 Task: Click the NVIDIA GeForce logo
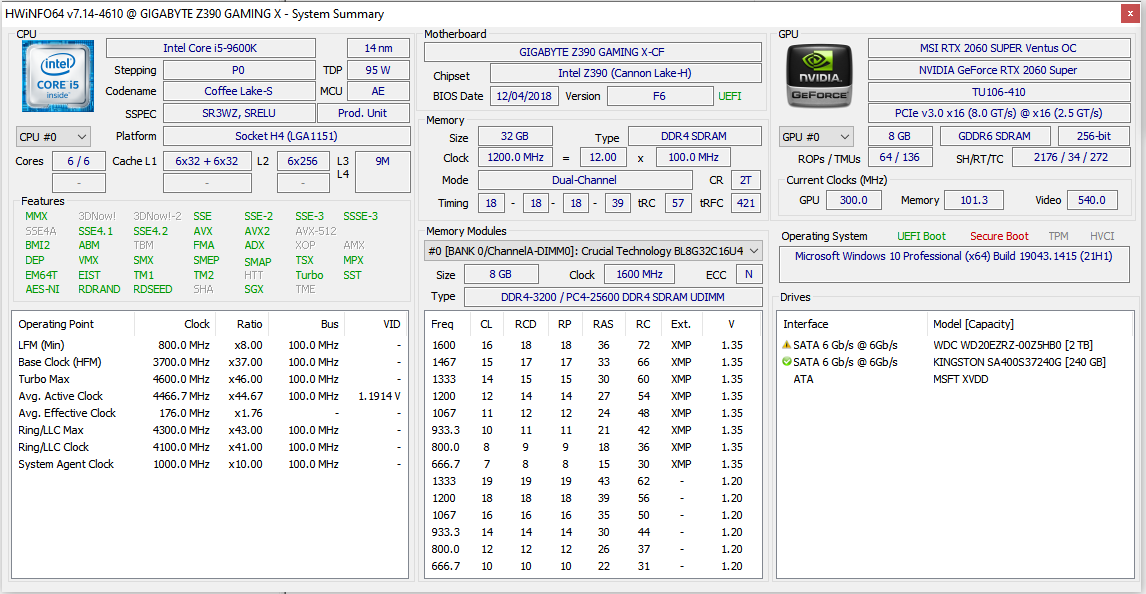819,77
